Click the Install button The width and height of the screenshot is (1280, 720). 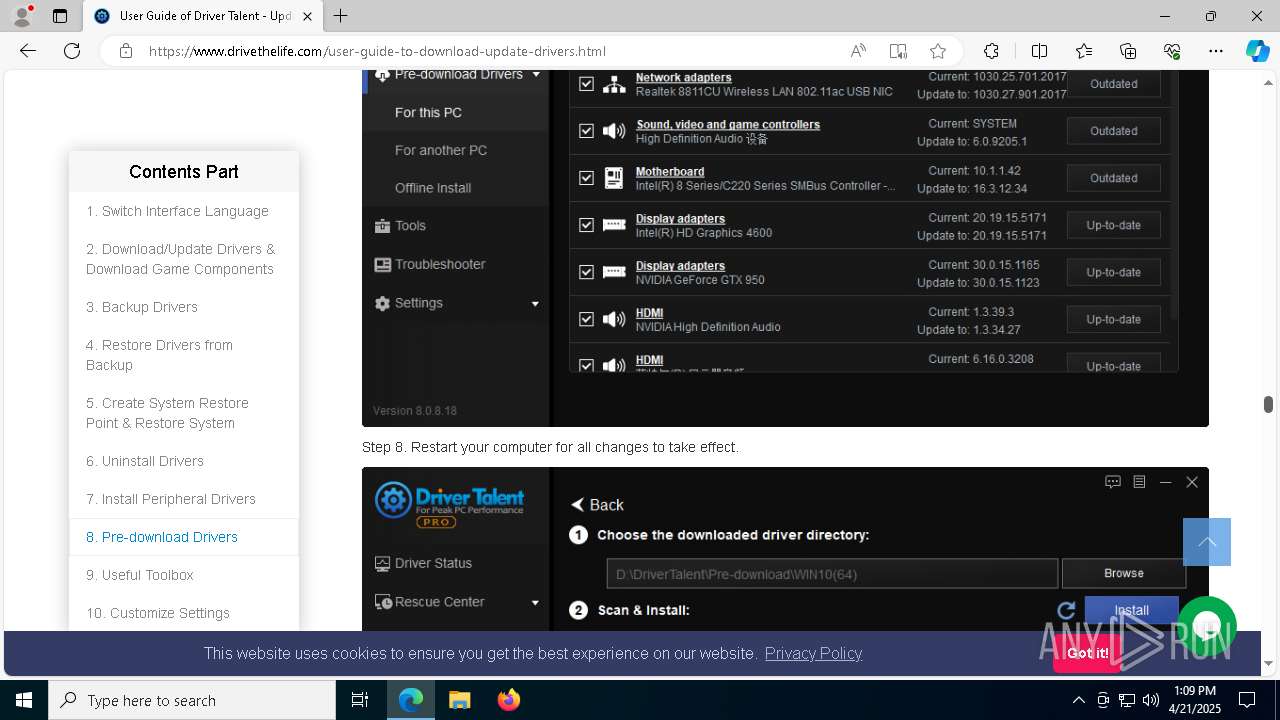coord(1131,610)
